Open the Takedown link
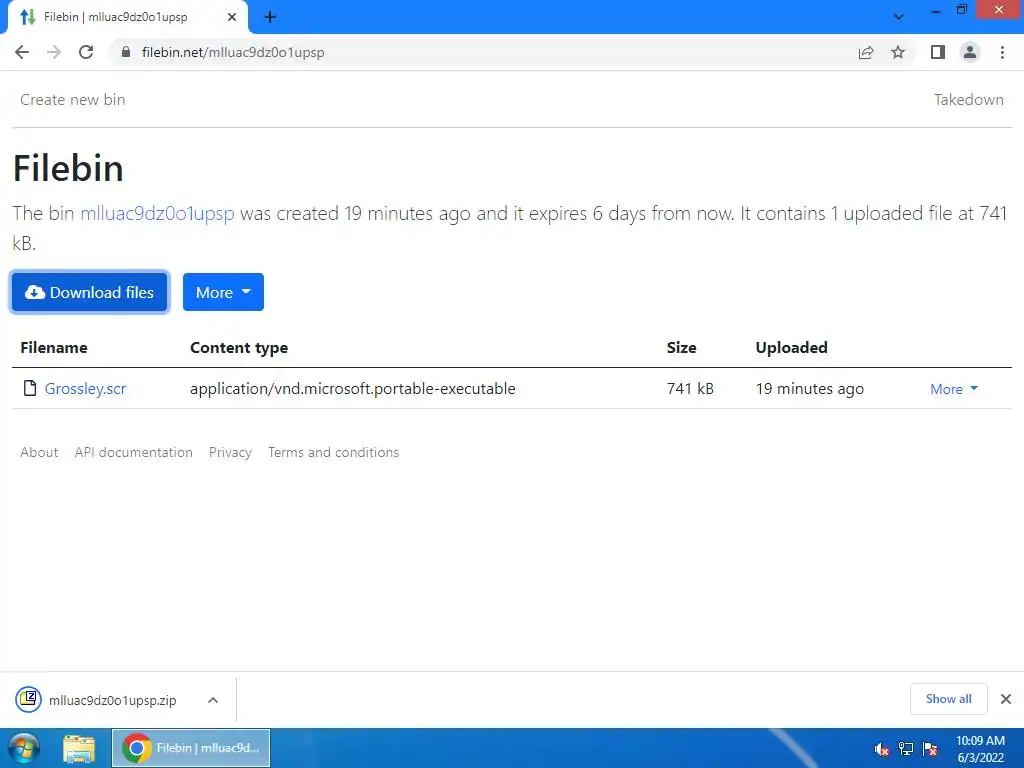The image size is (1024, 768). click(968, 100)
